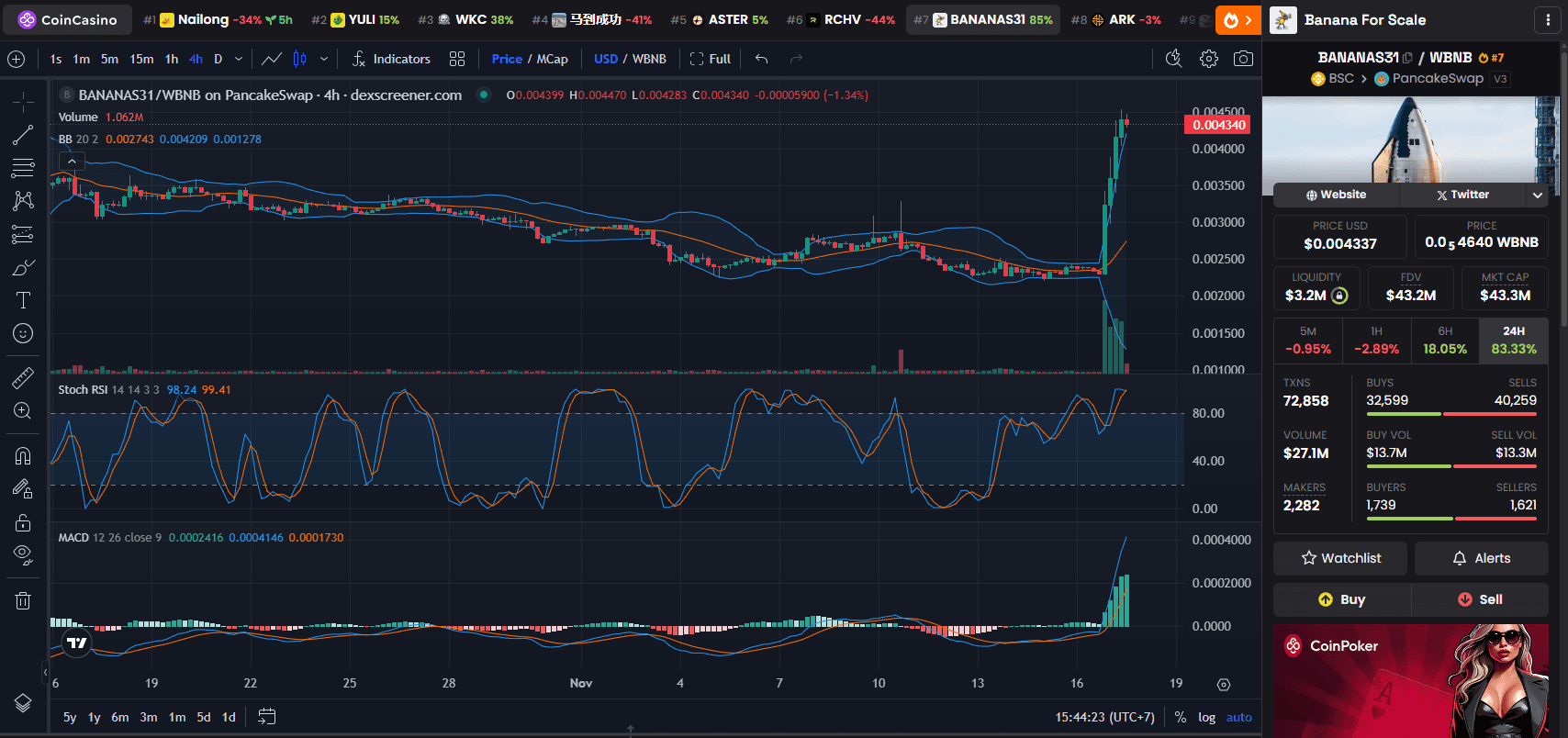Take a chart snapshot with camera icon

point(1243,59)
